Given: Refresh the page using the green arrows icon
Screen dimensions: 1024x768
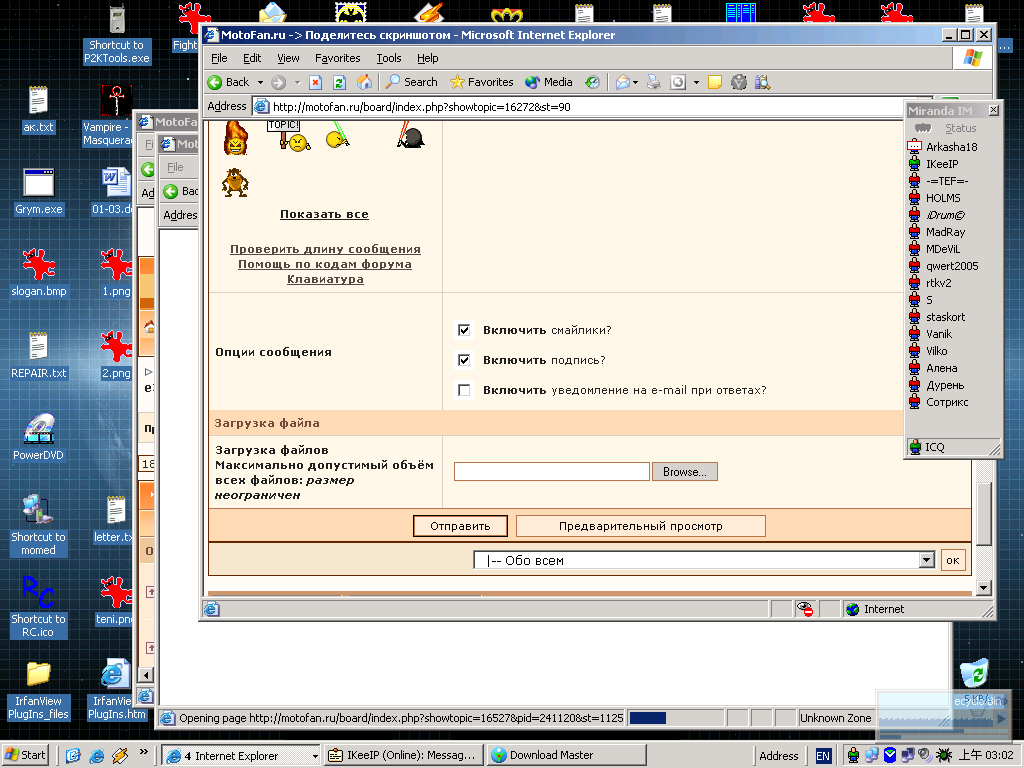Looking at the screenshot, I should point(340,82).
